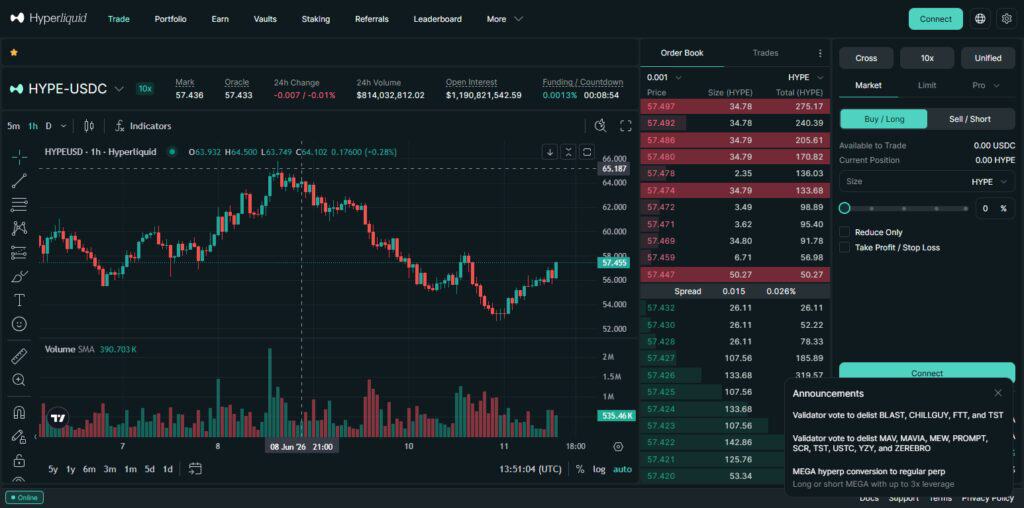
Task: Enable the Reduce Only checkbox
Action: pyautogui.click(x=844, y=232)
